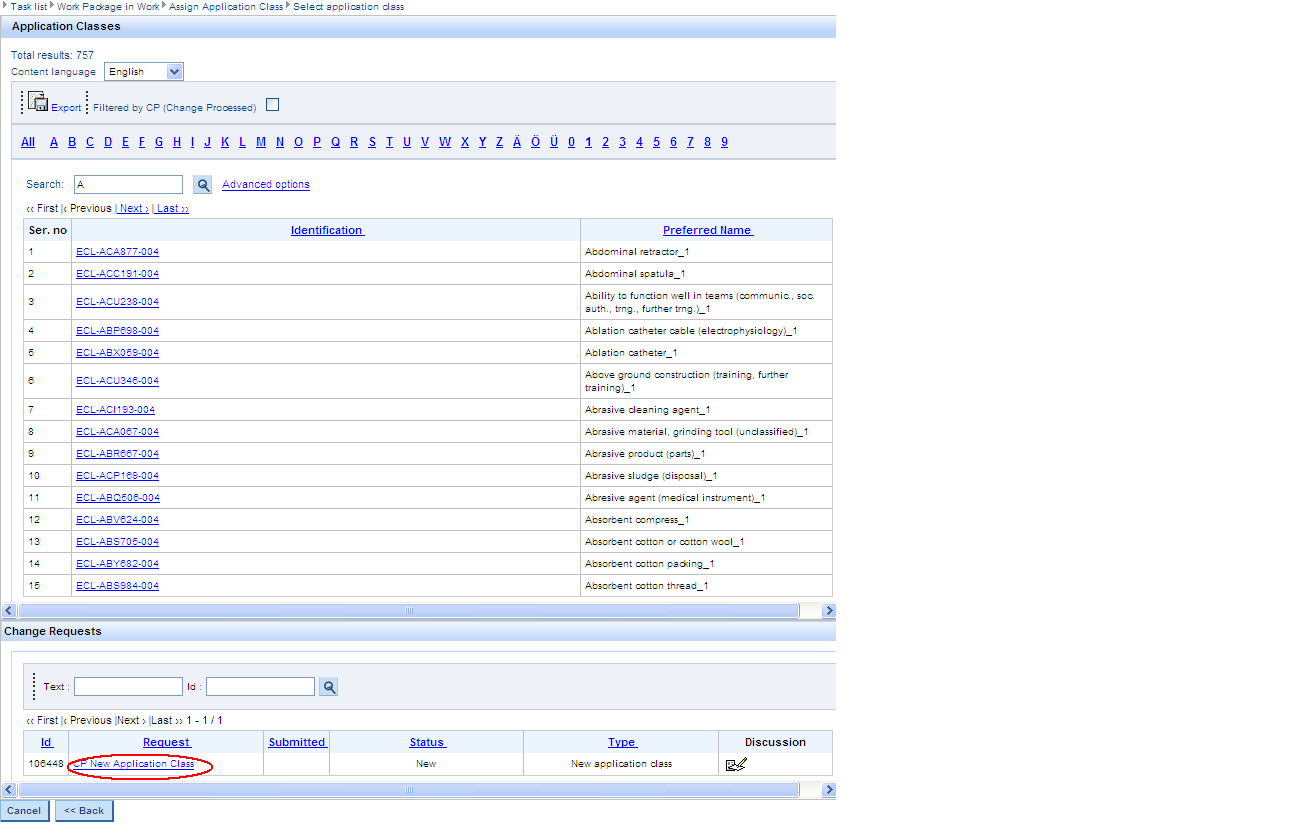This screenshot has width=1301, height=834.
Task: Open the discussion edit icon for request 106448
Action: [736, 765]
